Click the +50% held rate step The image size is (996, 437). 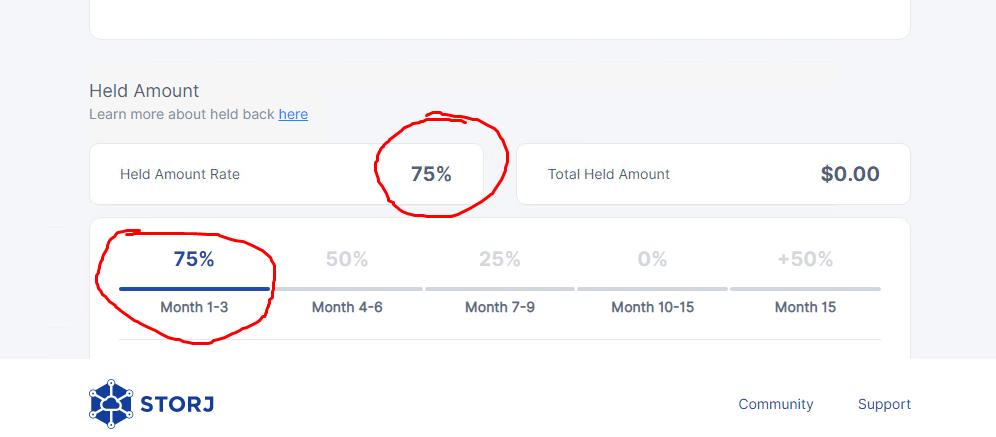point(805,259)
